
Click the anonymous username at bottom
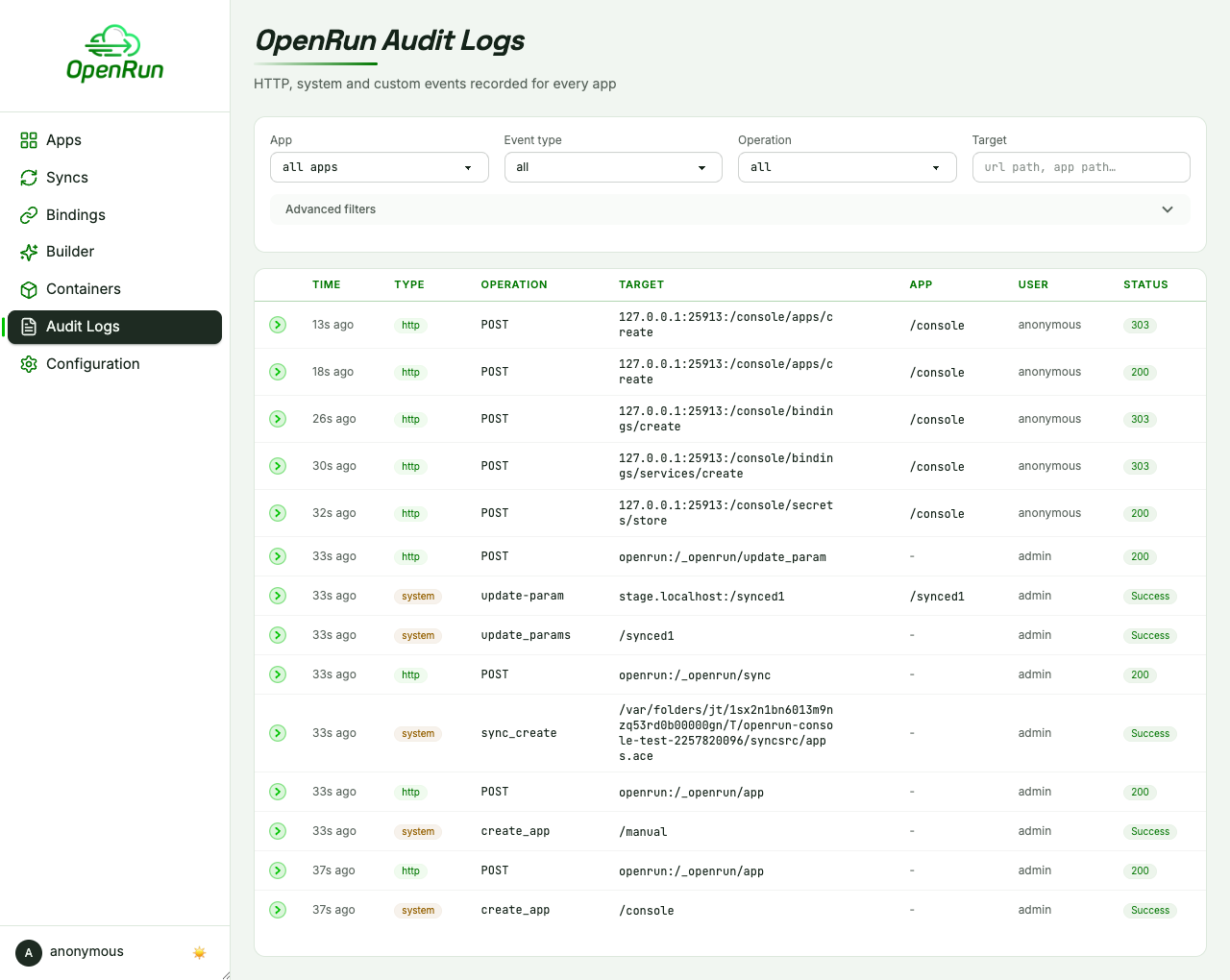click(x=86, y=951)
